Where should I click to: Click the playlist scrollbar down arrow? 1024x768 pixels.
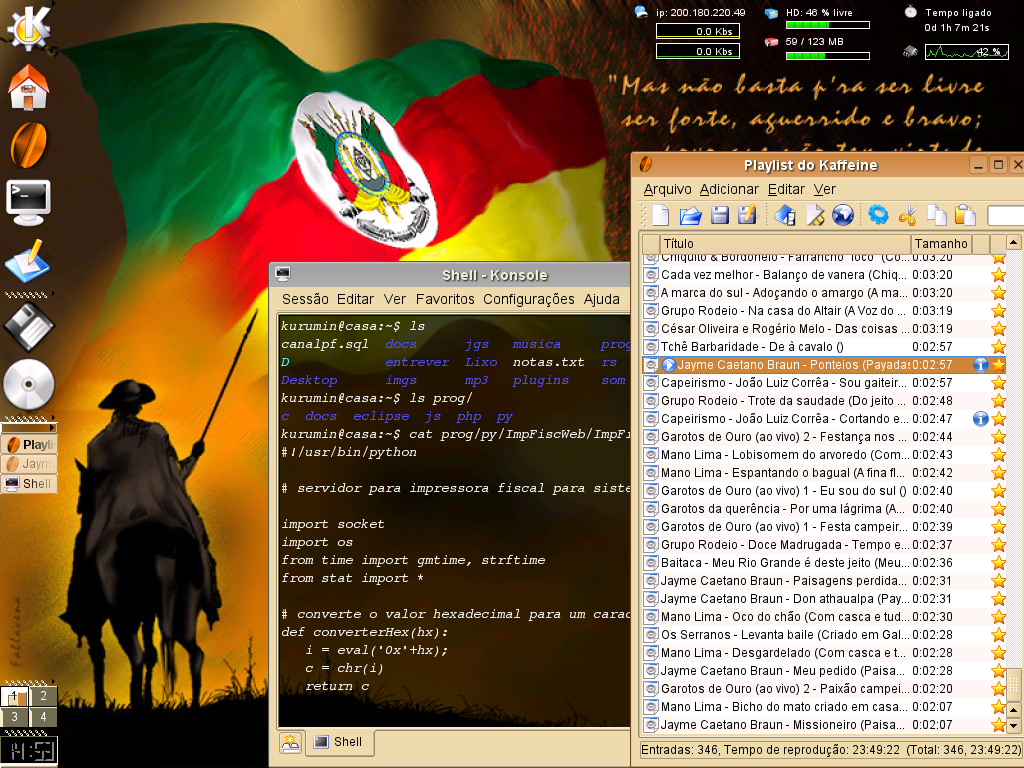[1013, 726]
